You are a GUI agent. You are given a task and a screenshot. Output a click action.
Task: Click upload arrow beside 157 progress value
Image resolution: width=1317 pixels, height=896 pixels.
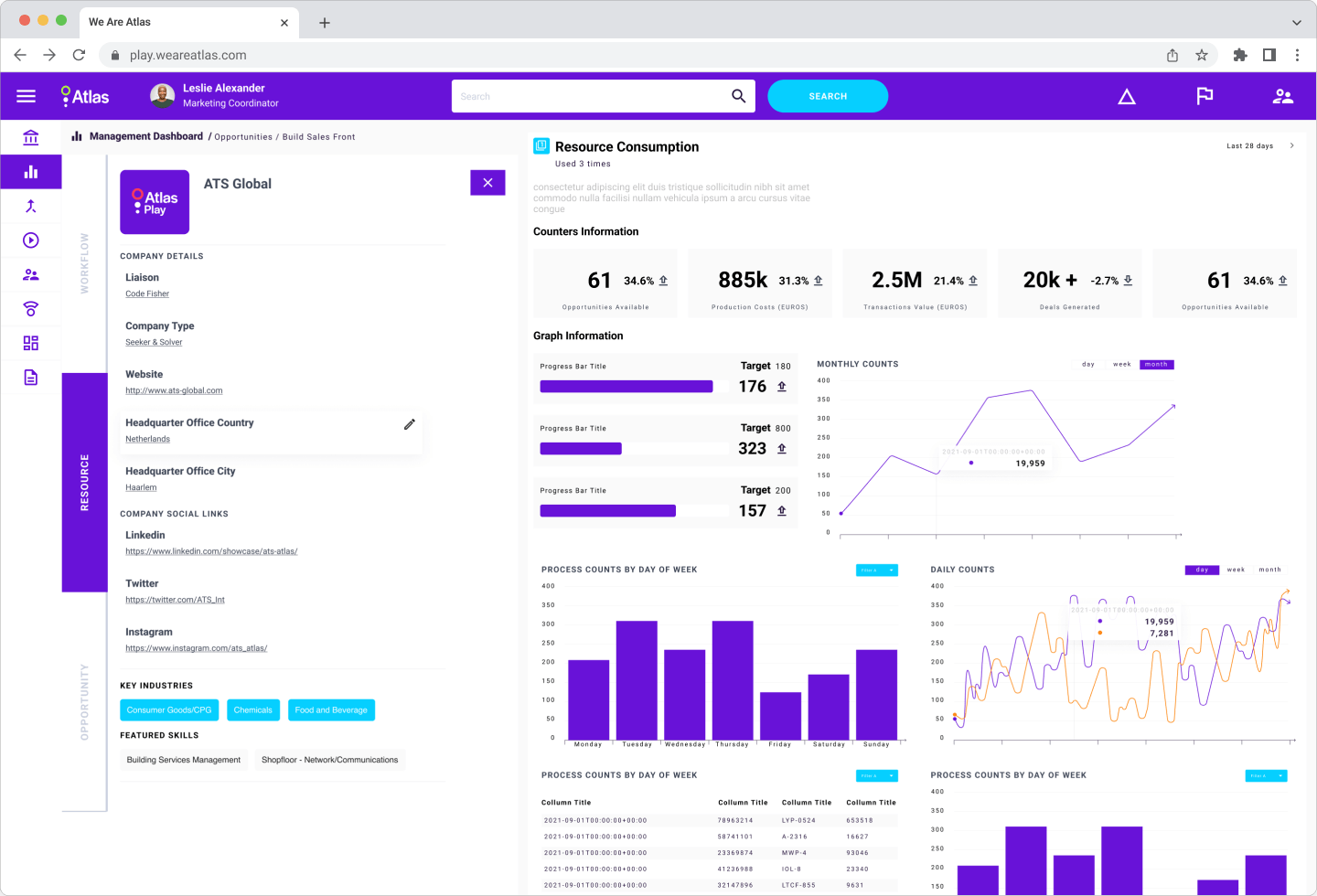(782, 511)
